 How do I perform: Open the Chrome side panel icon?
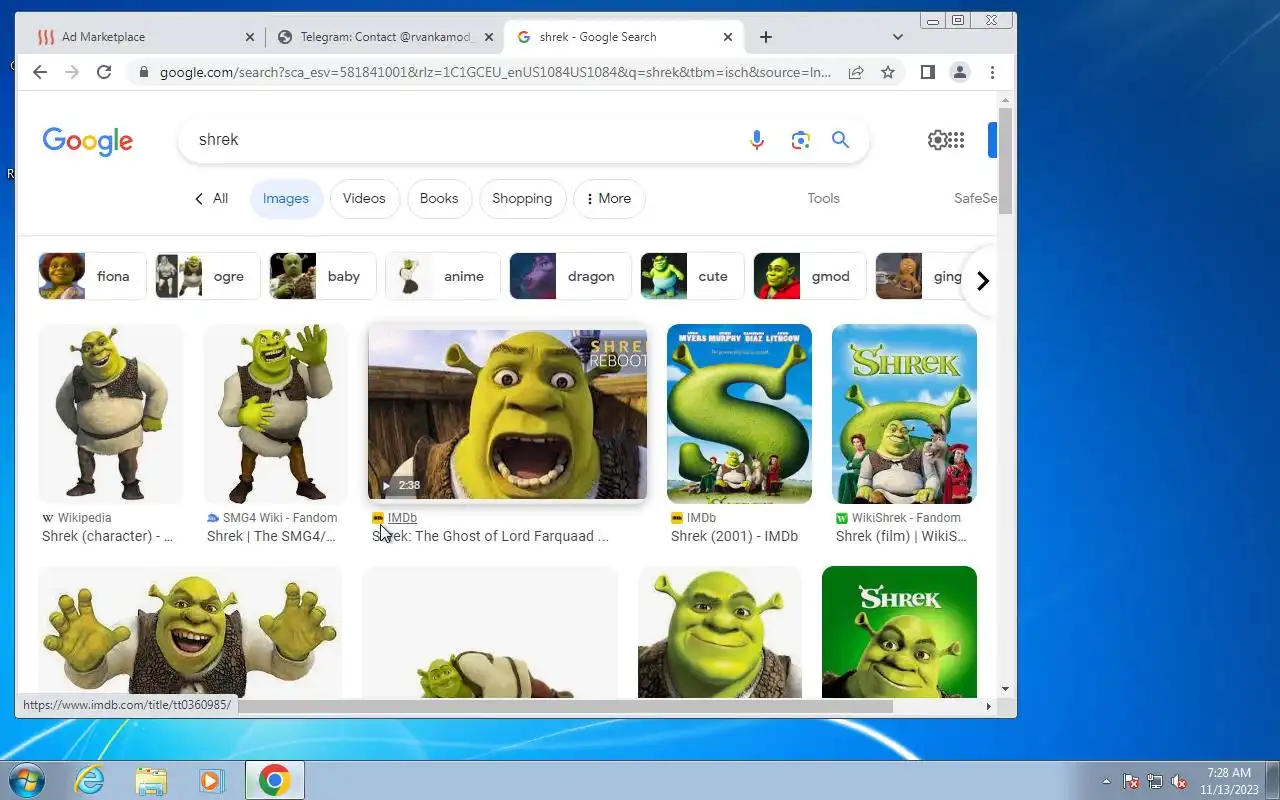[x=928, y=72]
